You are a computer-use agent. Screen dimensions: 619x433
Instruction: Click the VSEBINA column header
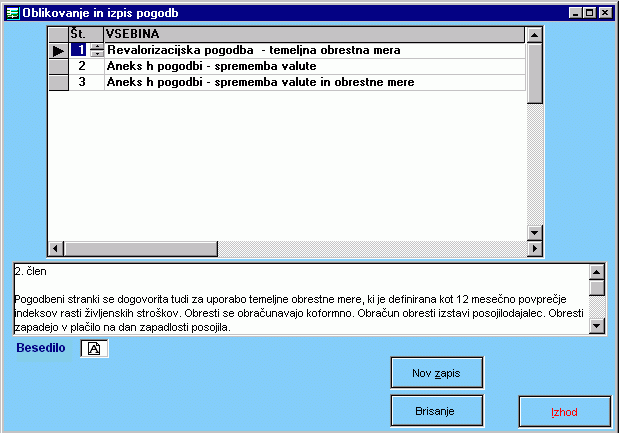point(315,34)
